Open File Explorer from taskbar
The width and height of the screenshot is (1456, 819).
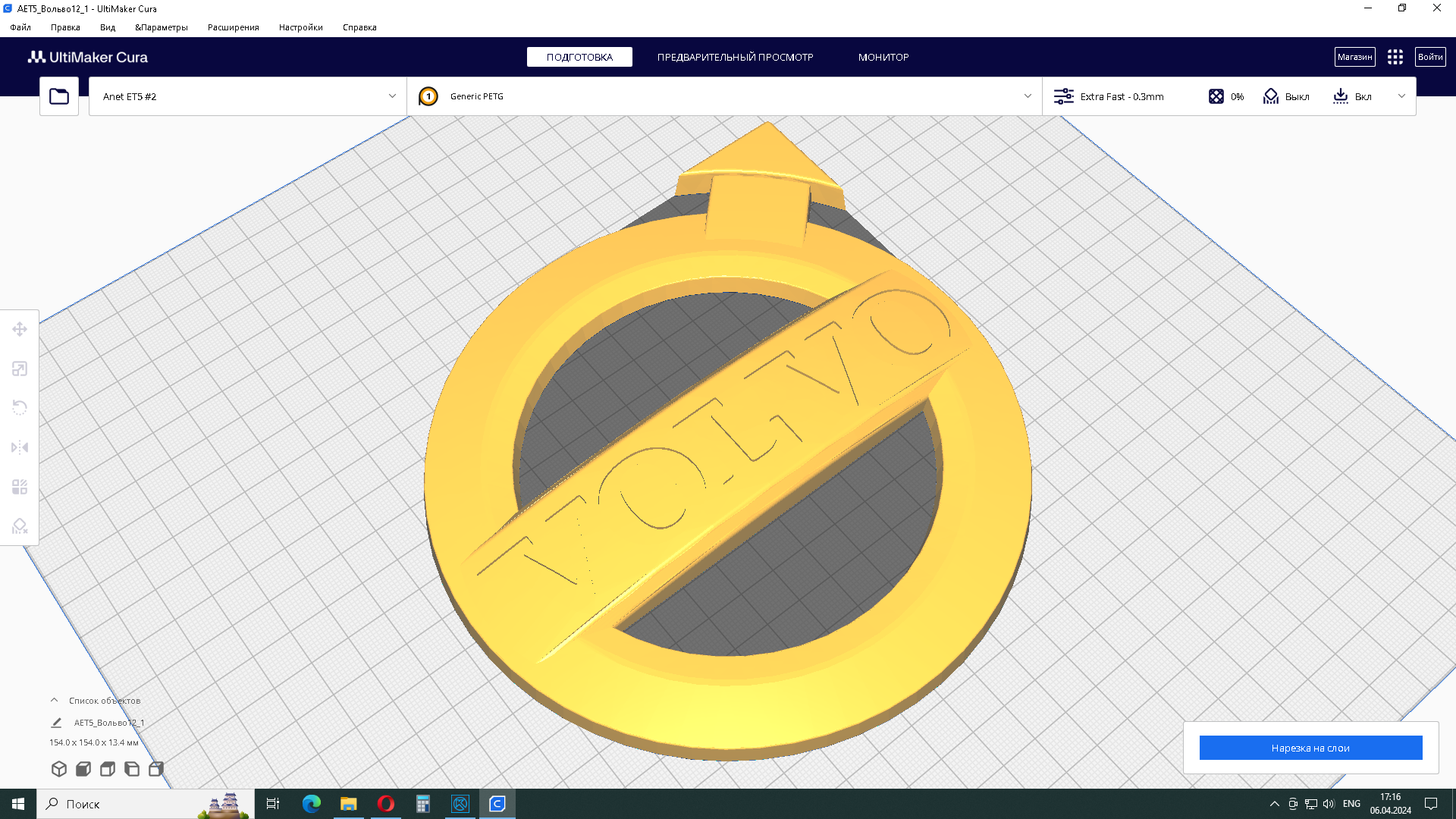pos(348,804)
